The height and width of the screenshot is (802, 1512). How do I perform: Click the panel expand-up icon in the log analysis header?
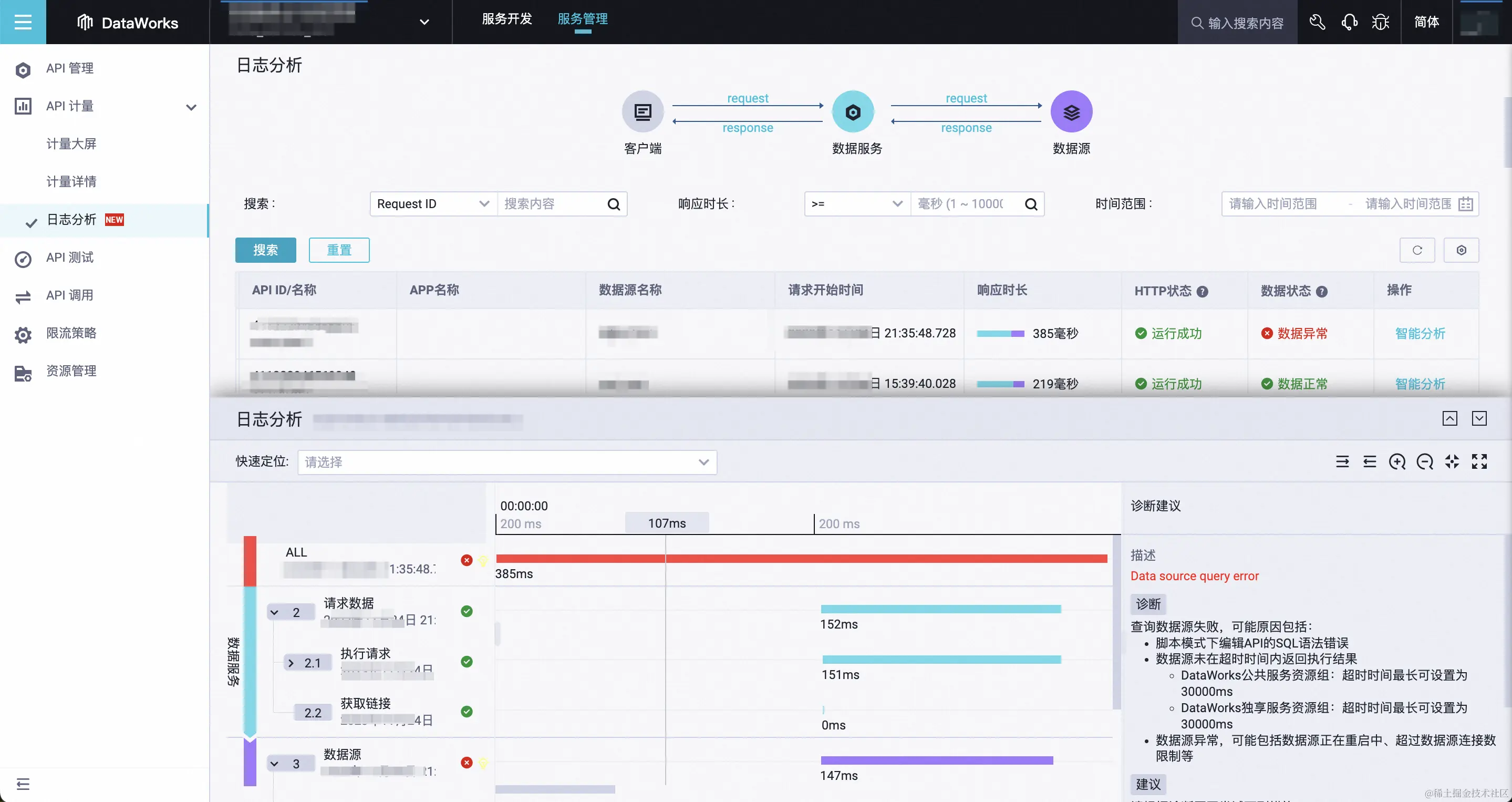tap(1449, 419)
